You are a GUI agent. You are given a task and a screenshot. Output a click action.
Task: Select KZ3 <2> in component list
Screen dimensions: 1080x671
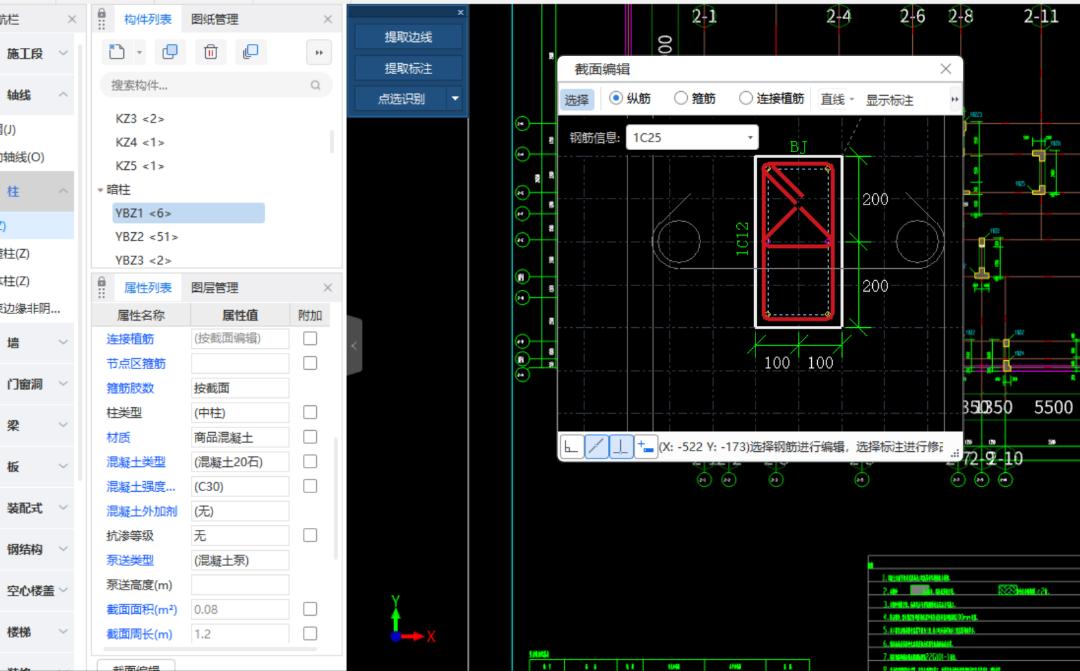140,118
